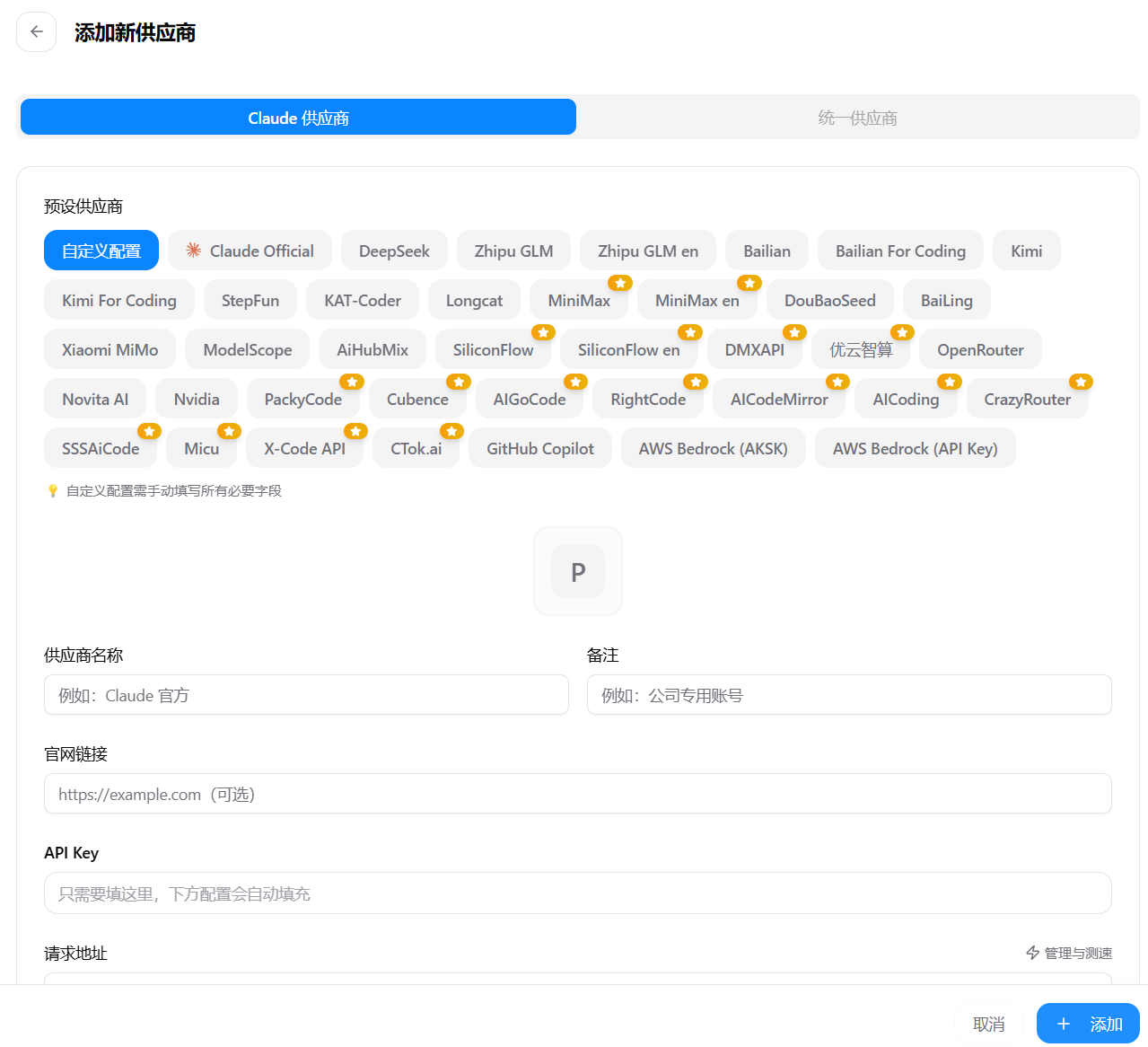The image size is (1148, 1047).
Task: Click into the API Key field
Action: 577,893
